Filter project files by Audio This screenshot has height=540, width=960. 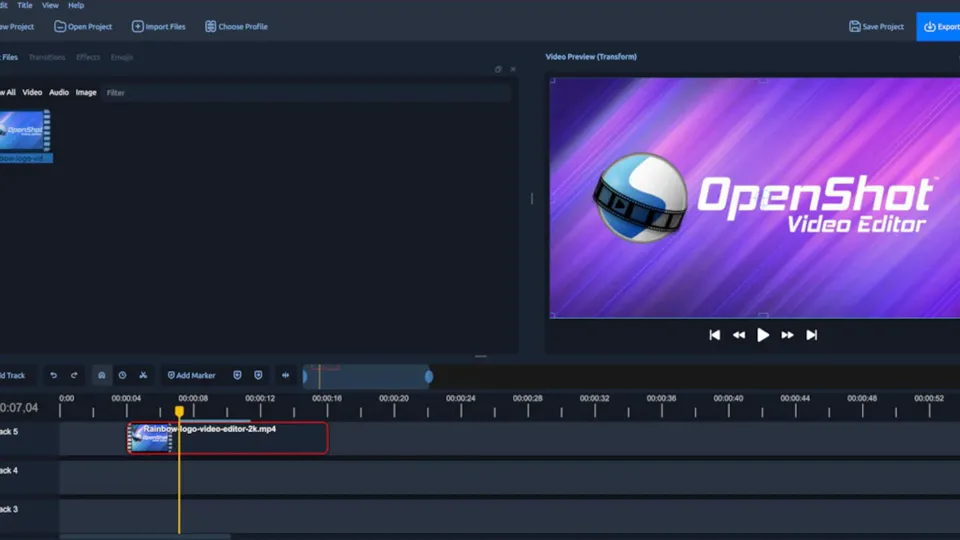click(x=59, y=92)
